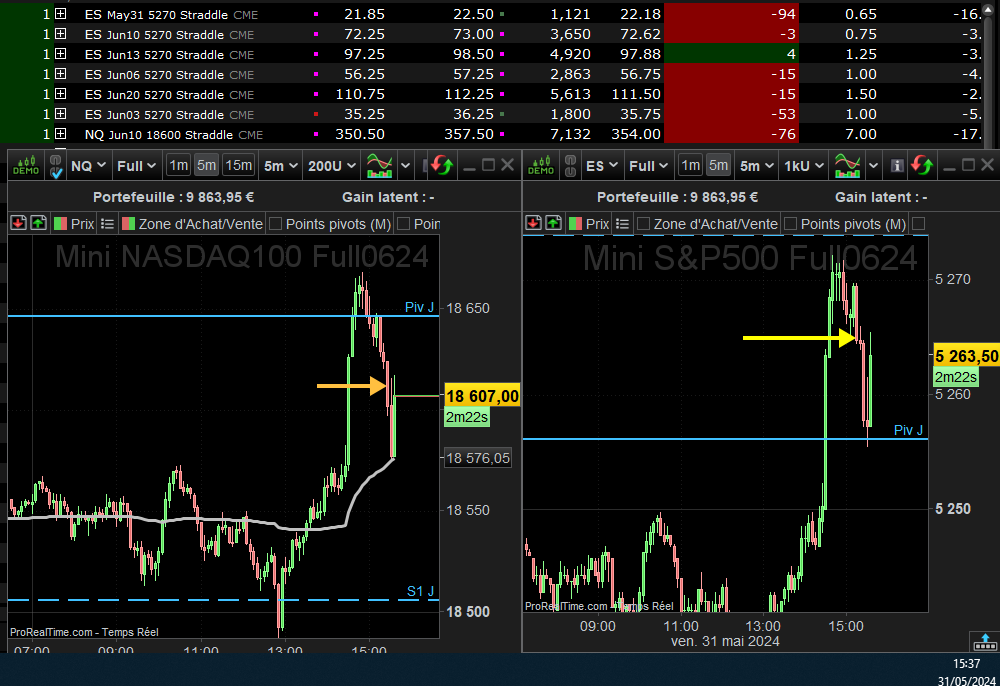Open the NQ symbol dropdown
Viewport: 1000px width, 686px height.
click(x=88, y=166)
